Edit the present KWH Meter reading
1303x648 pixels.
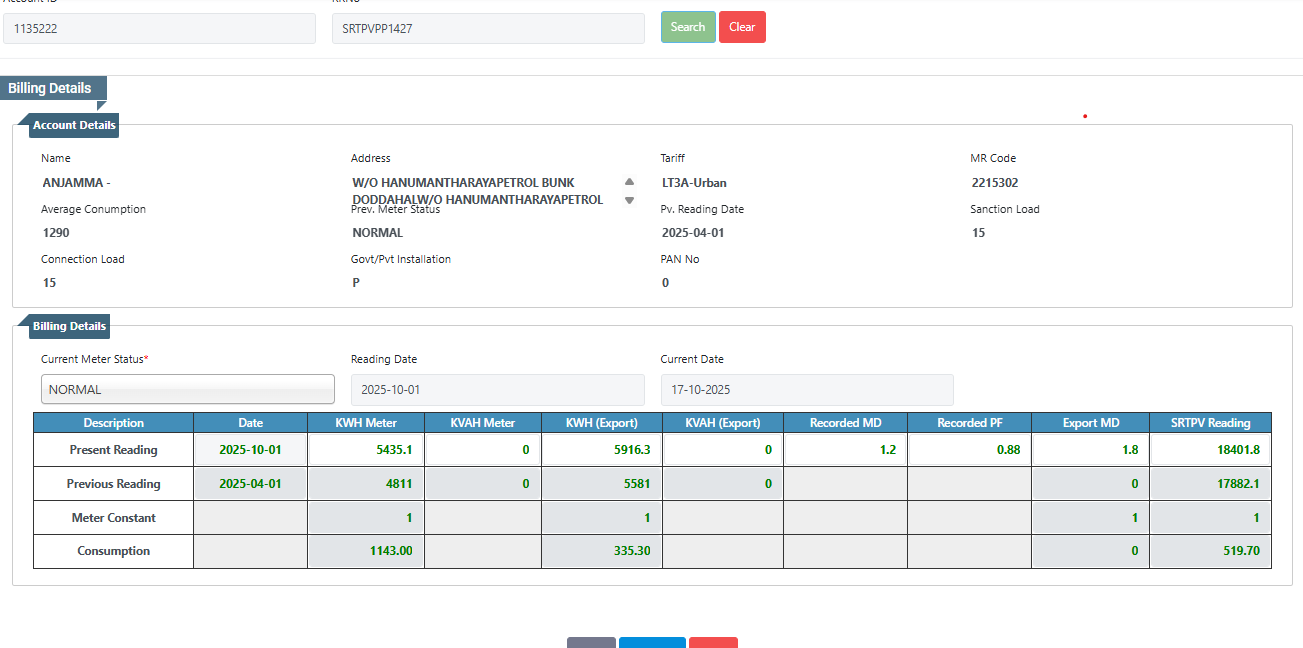point(366,450)
